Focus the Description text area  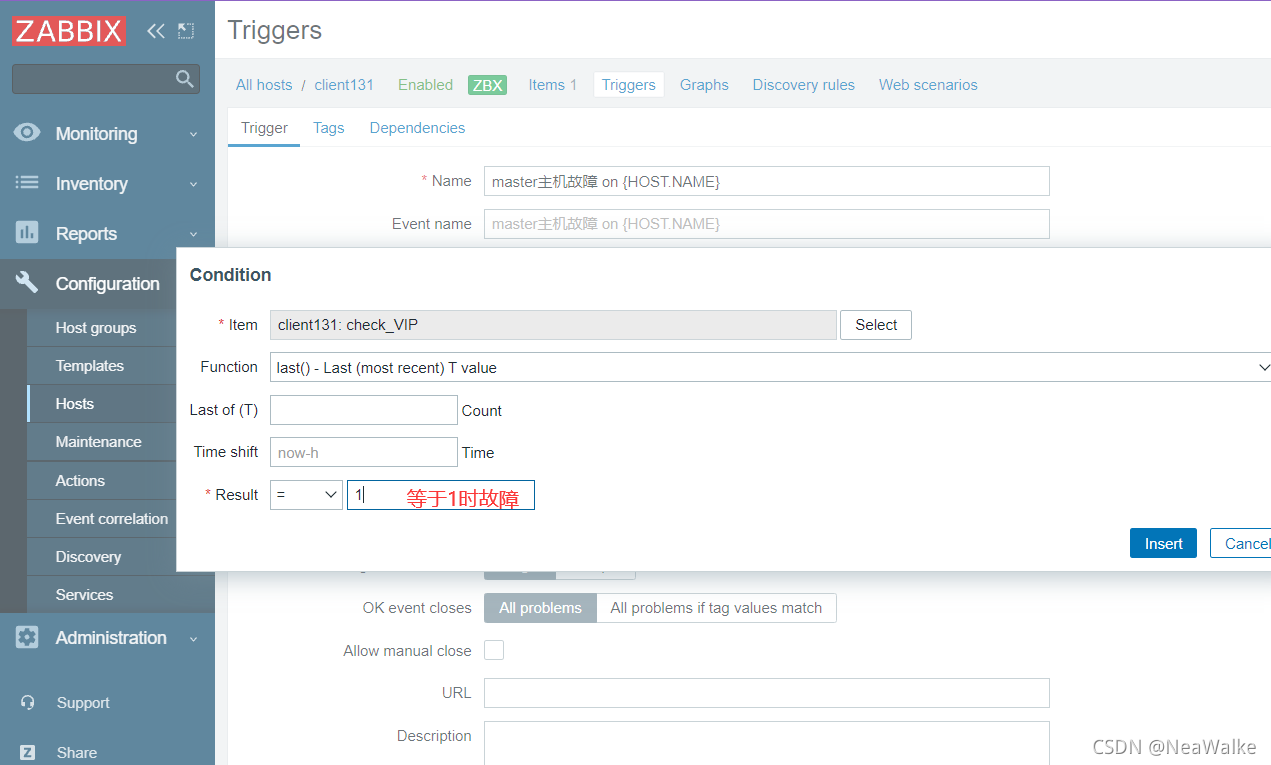tap(767, 743)
